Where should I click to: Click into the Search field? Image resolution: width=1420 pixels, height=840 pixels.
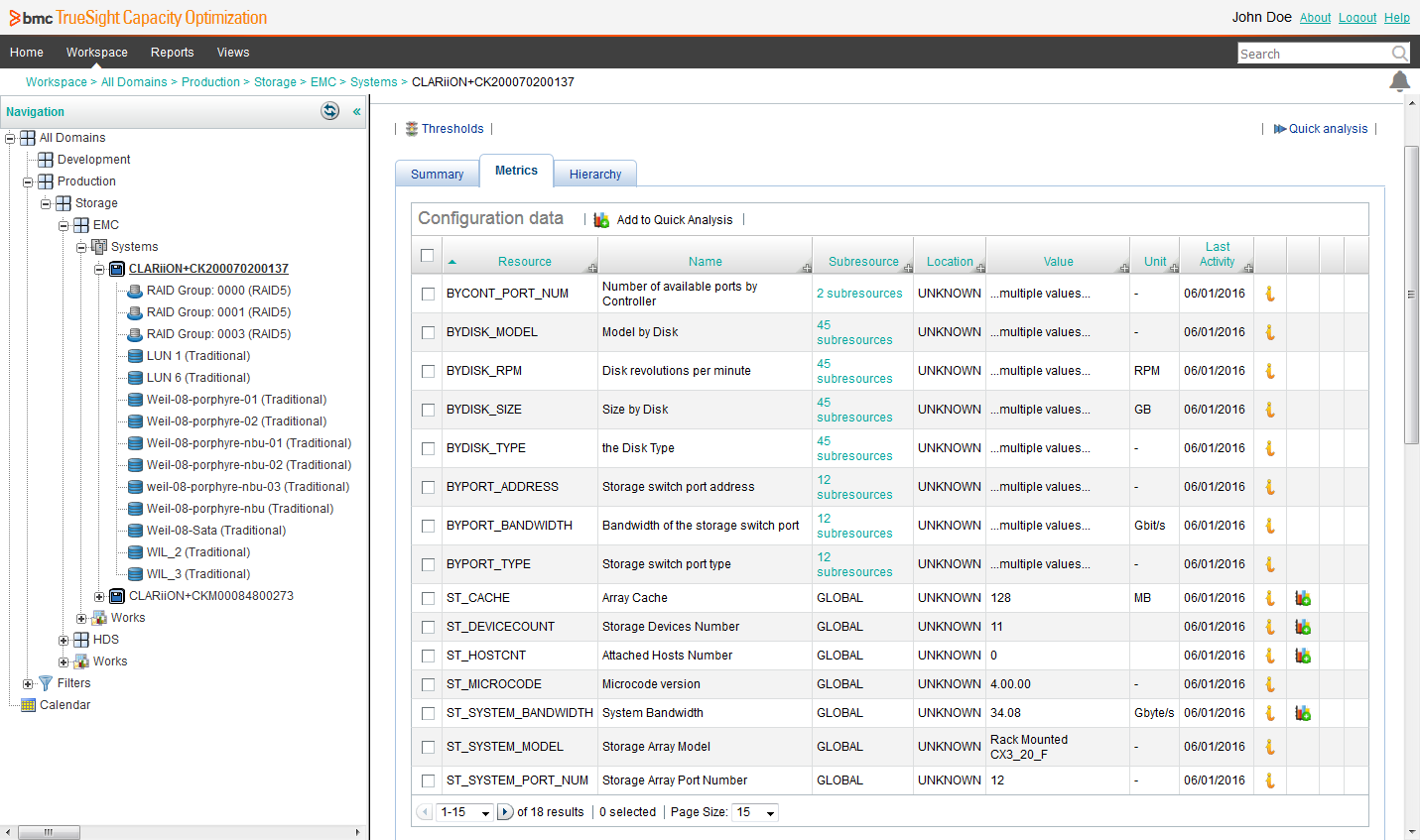point(1313,54)
